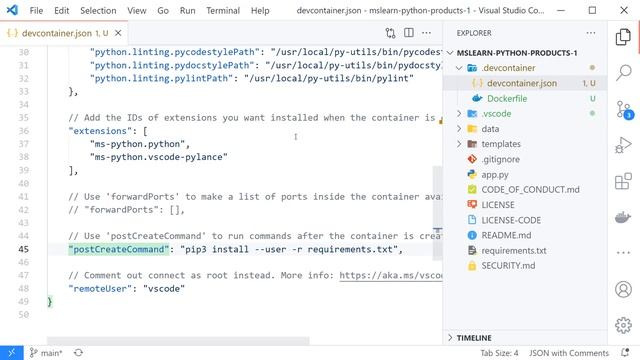Click the EXPLORER panel title
Viewport: 640px width, 360px height.
click(x=473, y=33)
